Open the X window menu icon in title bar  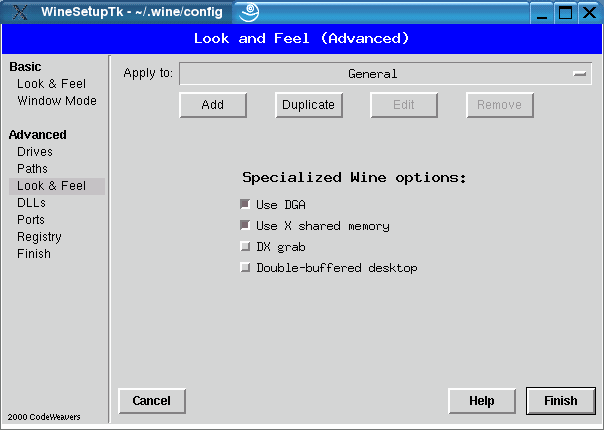(19, 12)
